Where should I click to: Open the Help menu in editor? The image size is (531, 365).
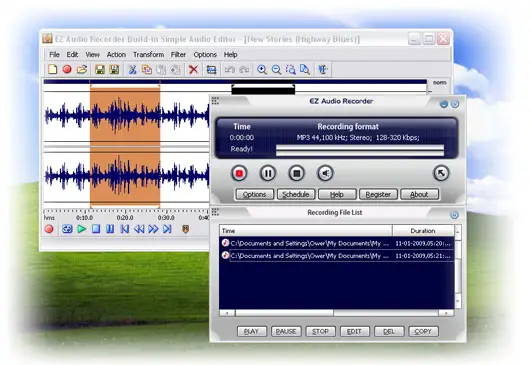[x=230, y=55]
